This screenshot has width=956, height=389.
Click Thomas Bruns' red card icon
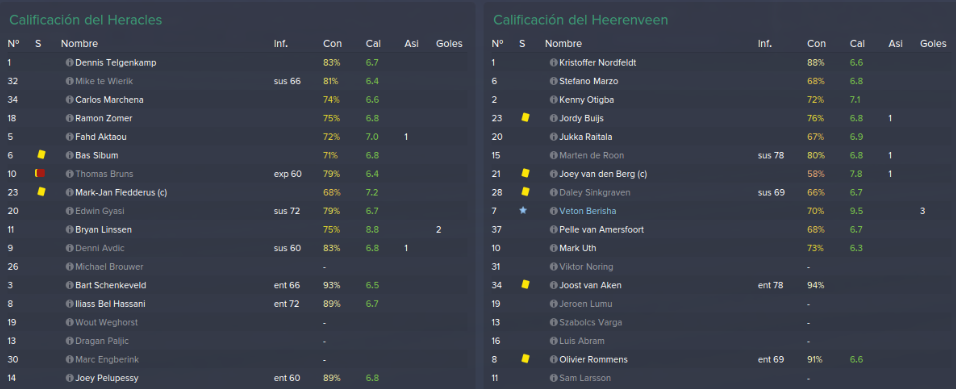coord(40,174)
